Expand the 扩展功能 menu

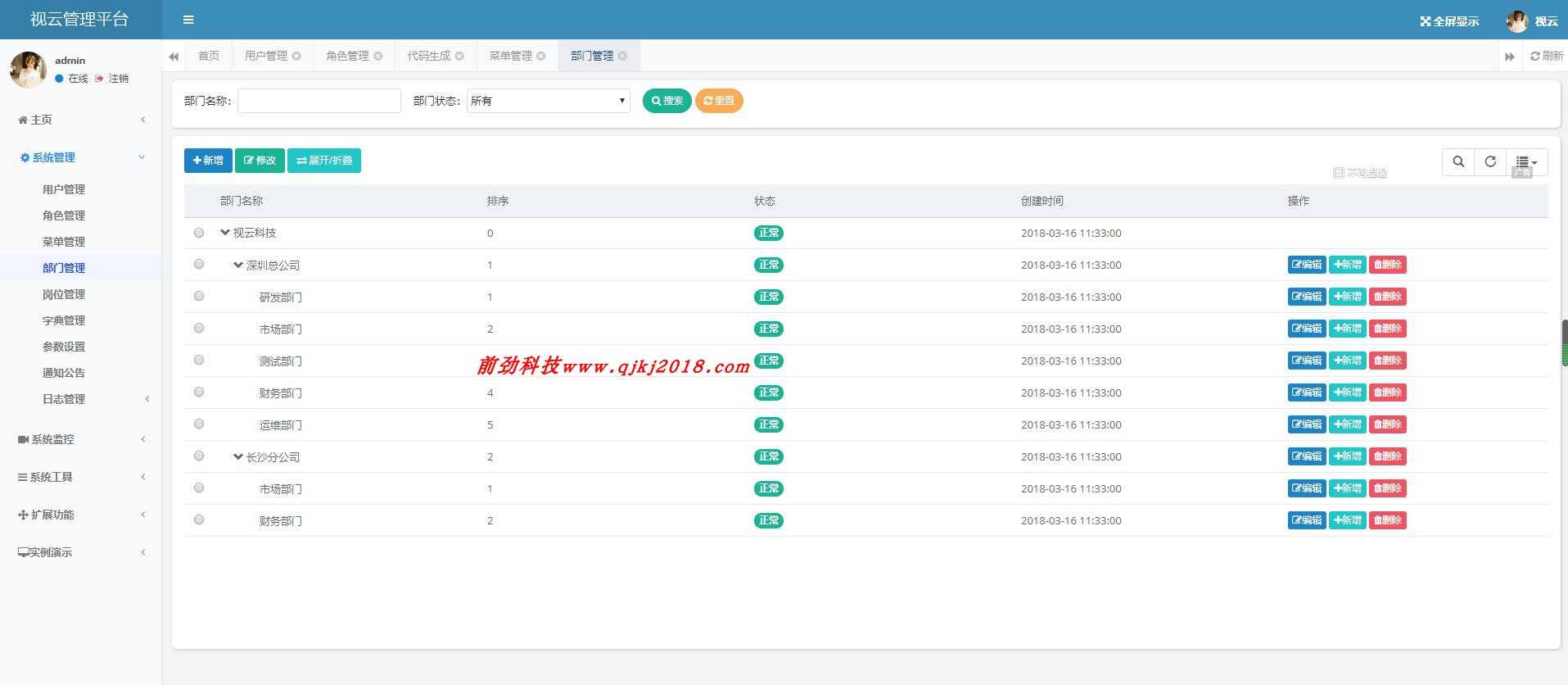[x=81, y=515]
